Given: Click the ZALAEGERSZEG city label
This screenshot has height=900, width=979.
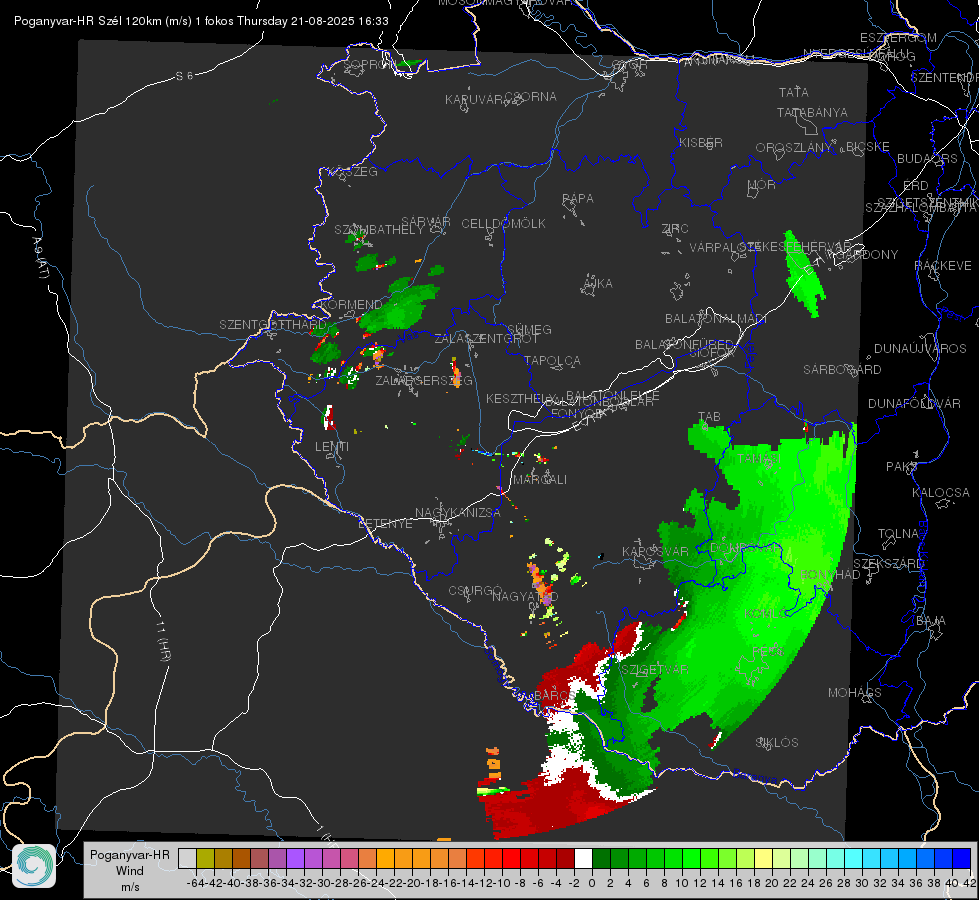Looking at the screenshot, I should 424,380.
